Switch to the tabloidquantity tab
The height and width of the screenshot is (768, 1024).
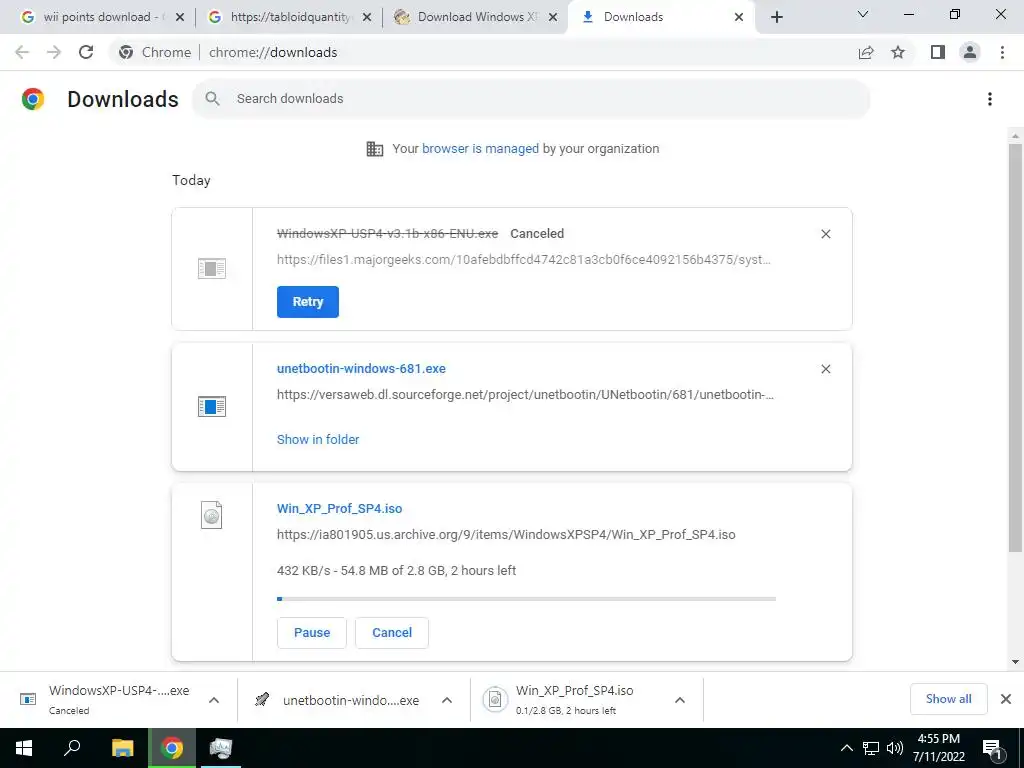291,17
